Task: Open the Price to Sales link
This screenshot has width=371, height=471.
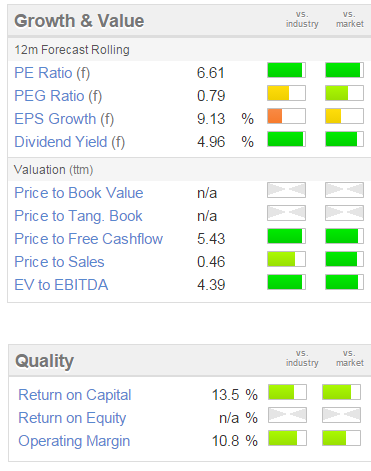Action: (x=59, y=262)
